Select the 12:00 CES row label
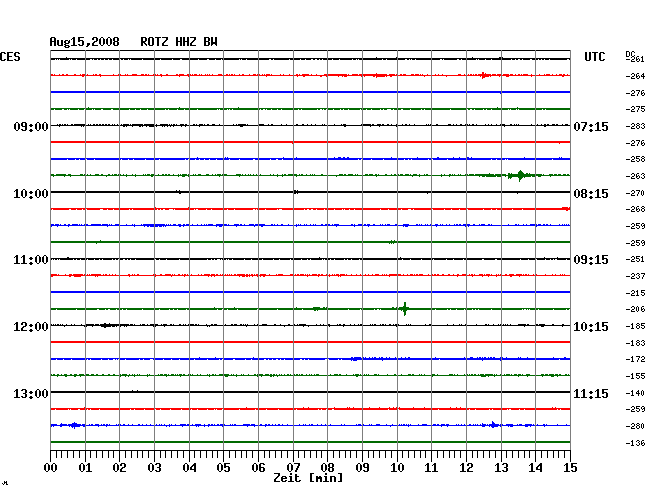This screenshot has width=650, height=494. click(x=31, y=327)
